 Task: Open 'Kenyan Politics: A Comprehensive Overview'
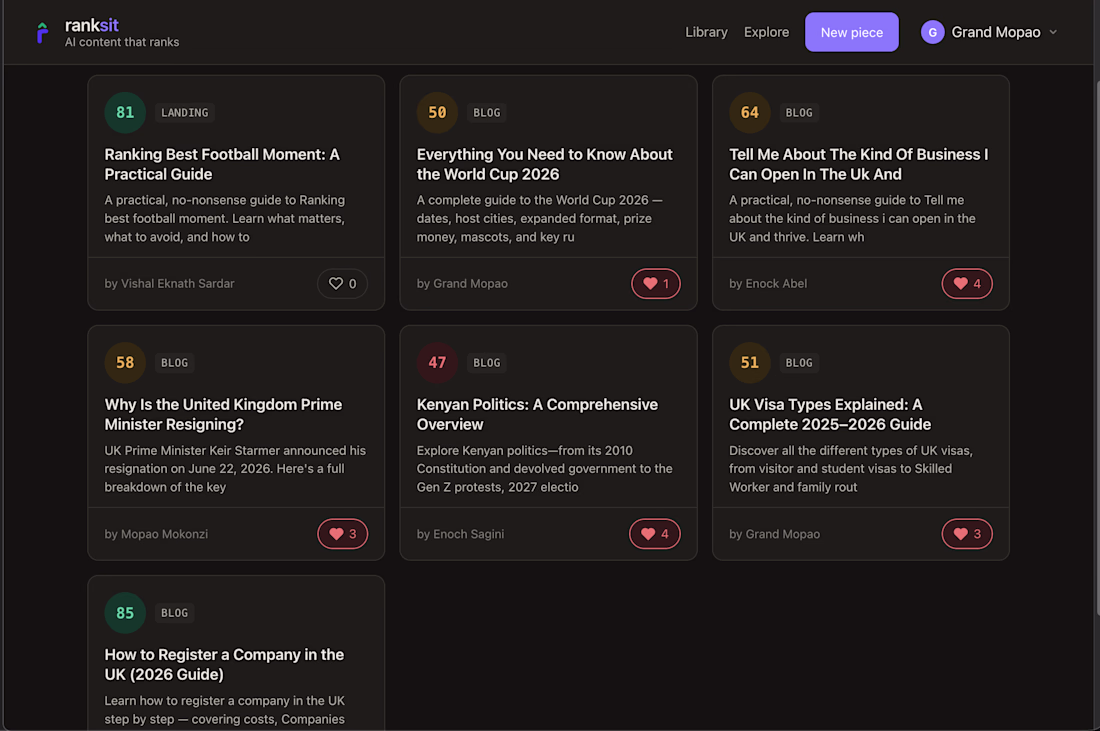(537, 415)
